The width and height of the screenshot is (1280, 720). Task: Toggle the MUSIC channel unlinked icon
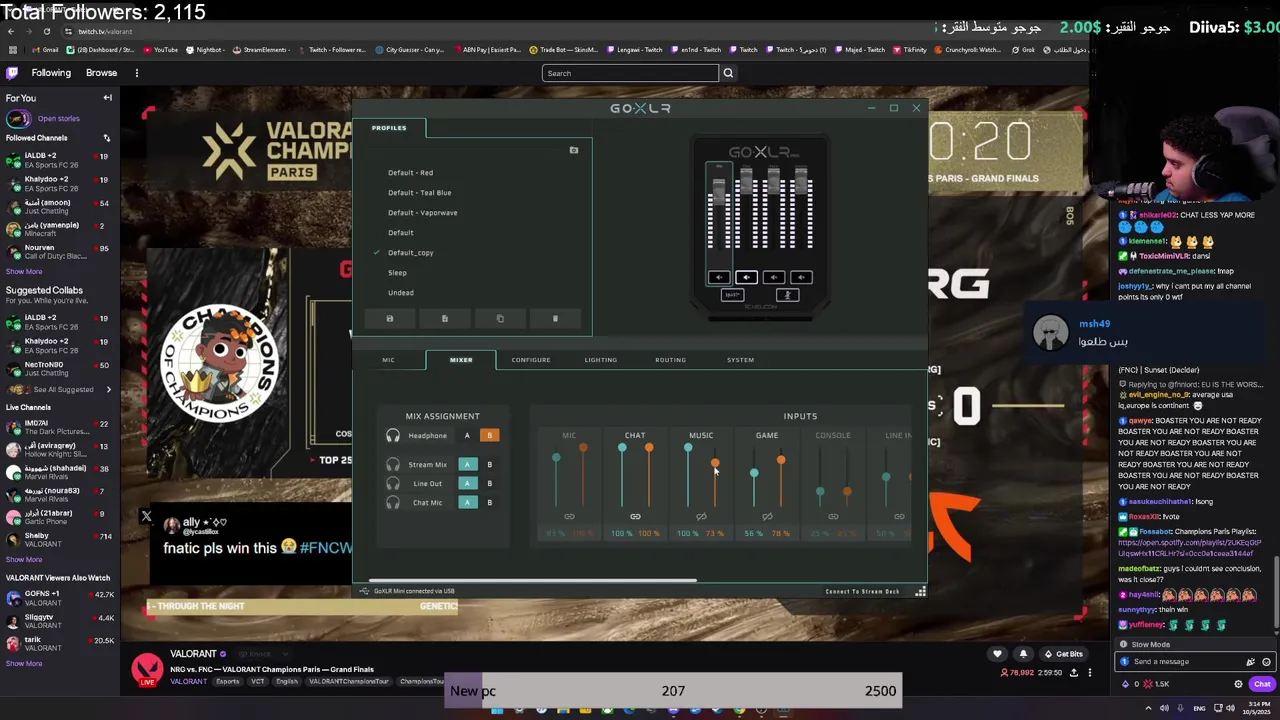[x=701, y=517]
